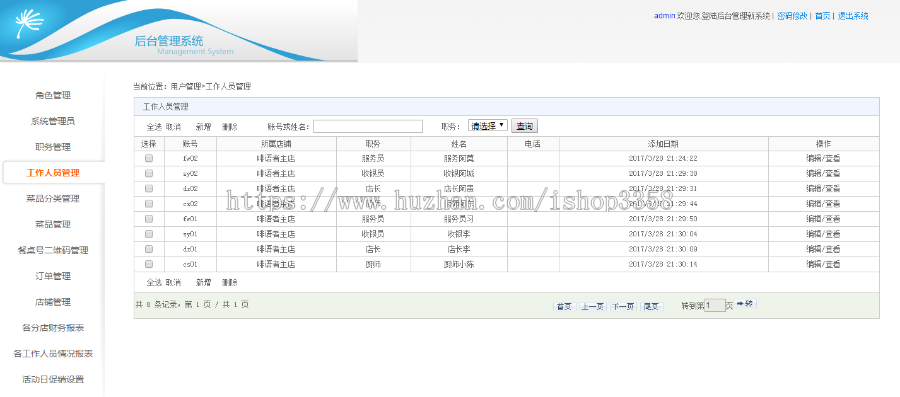This screenshot has width=900, height=397.
Task: Open 编辑/查看 for account cs01
Action: pos(823,264)
